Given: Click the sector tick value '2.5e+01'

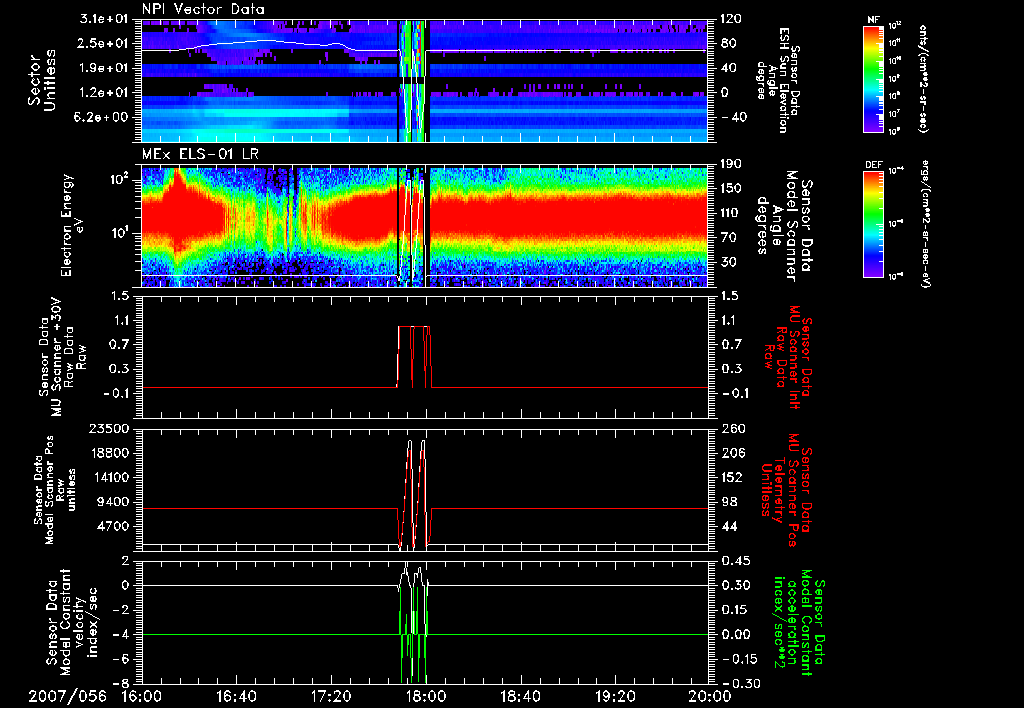Looking at the screenshot, I should [x=104, y=44].
